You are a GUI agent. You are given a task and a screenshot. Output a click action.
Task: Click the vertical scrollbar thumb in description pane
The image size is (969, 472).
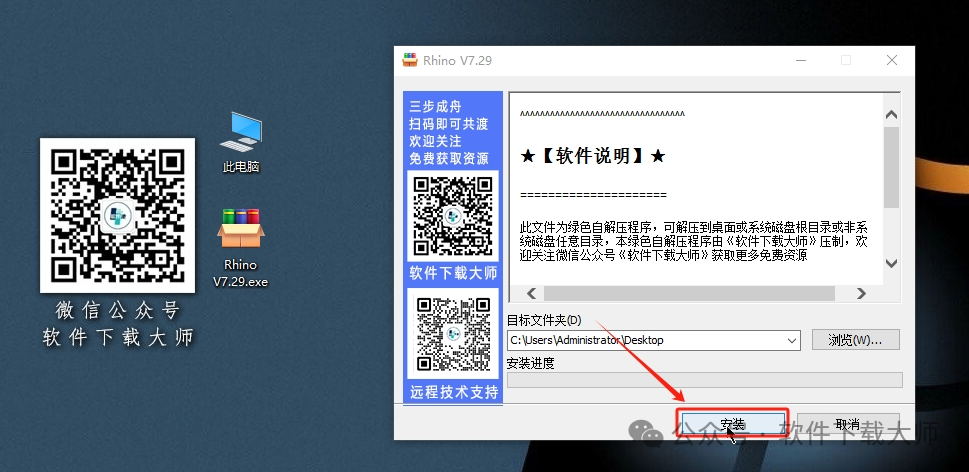(x=891, y=167)
